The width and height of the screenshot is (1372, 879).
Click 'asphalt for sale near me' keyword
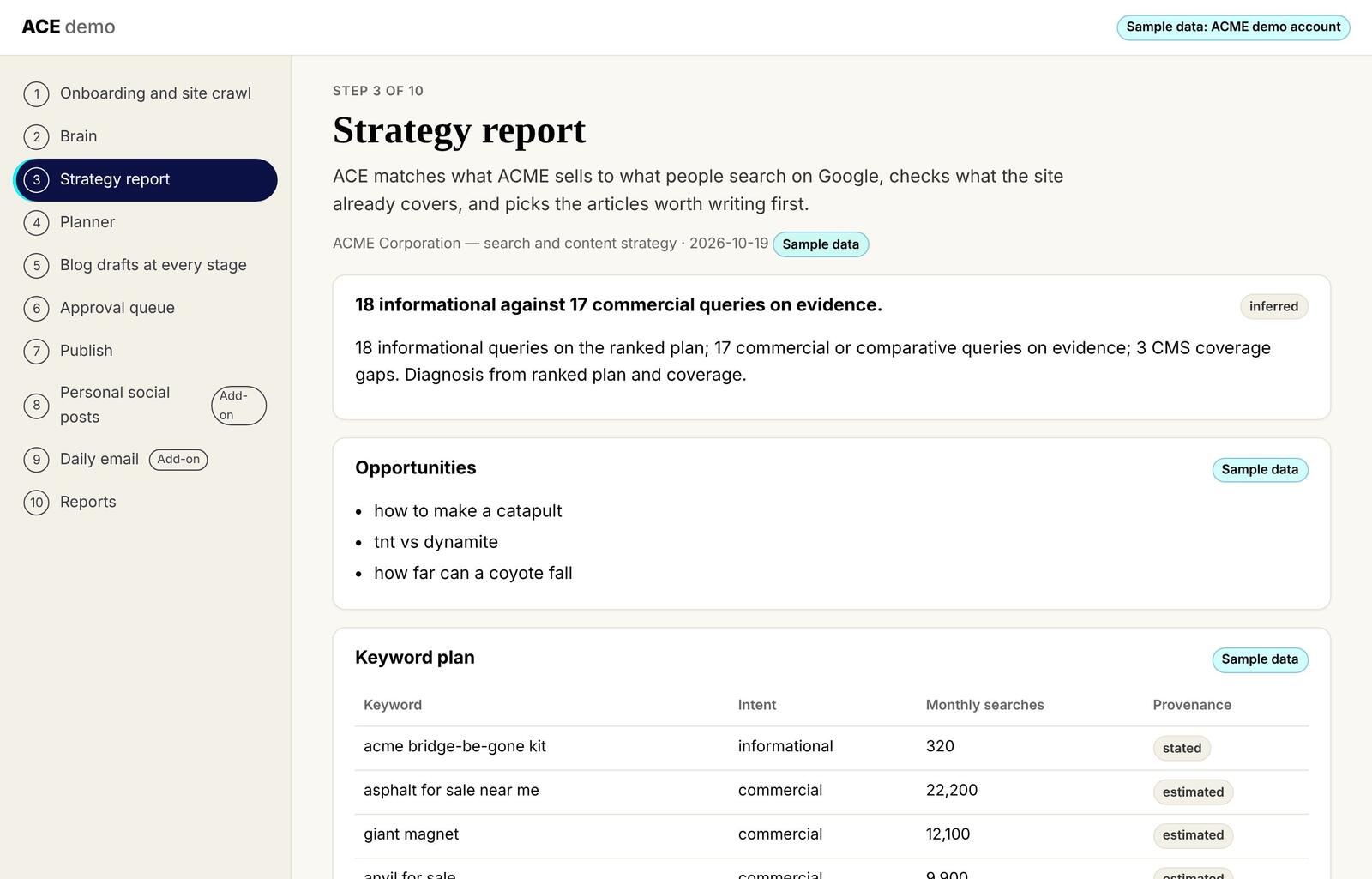tap(451, 791)
